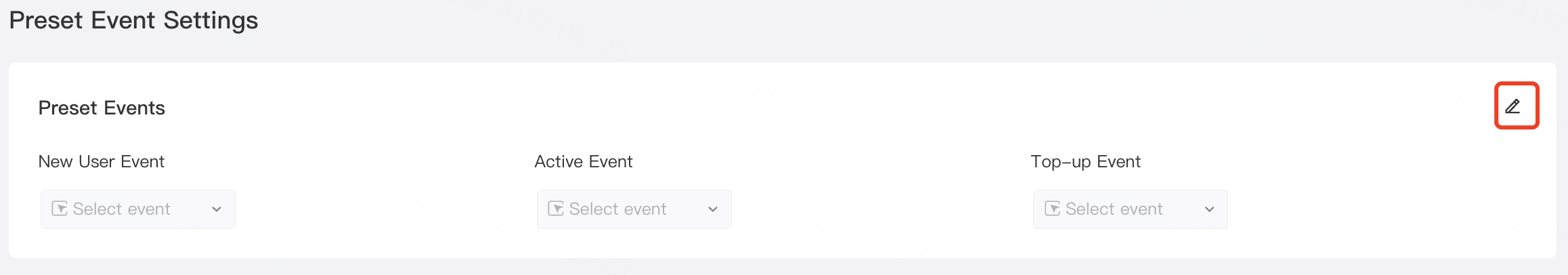
Task: Click "Select event" placeholder under New User Event
Action: point(122,209)
